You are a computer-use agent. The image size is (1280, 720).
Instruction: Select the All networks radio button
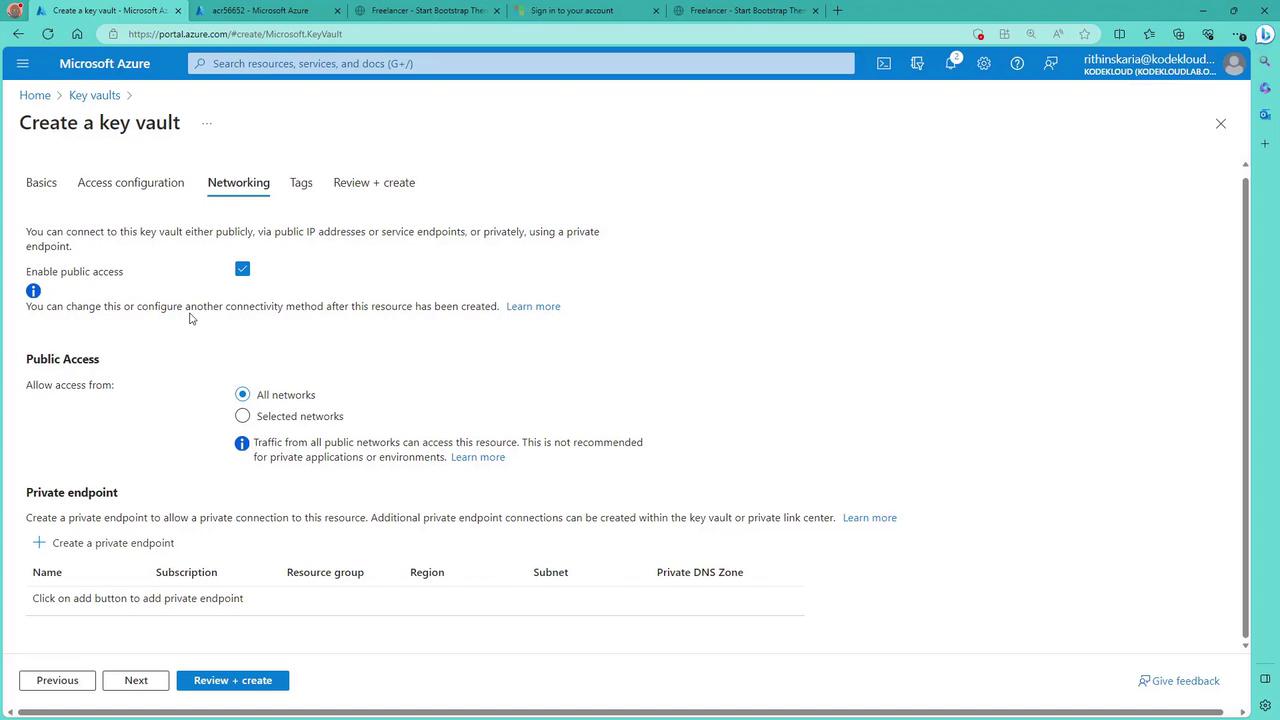point(242,394)
